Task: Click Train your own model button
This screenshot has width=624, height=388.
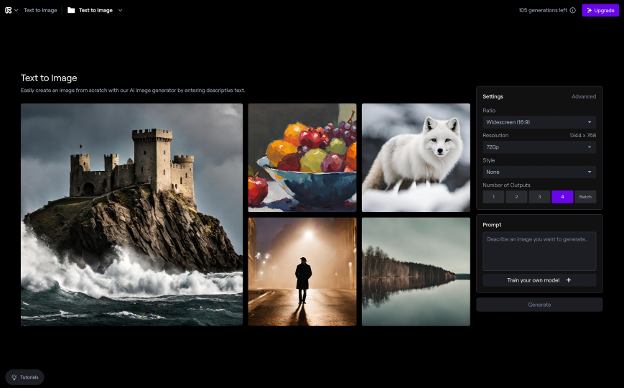Action: point(539,280)
